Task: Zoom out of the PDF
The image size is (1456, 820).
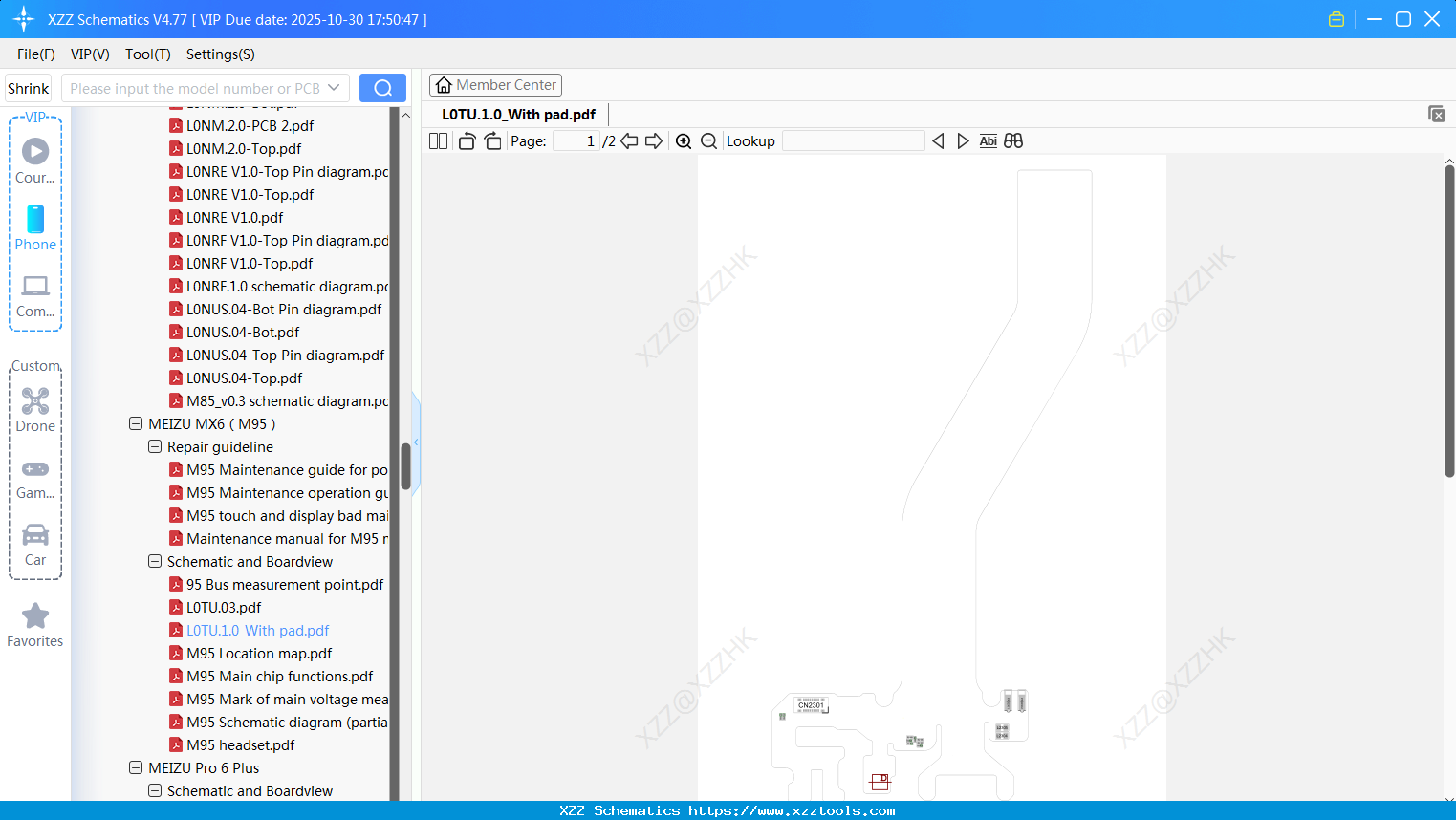Action: 708,141
